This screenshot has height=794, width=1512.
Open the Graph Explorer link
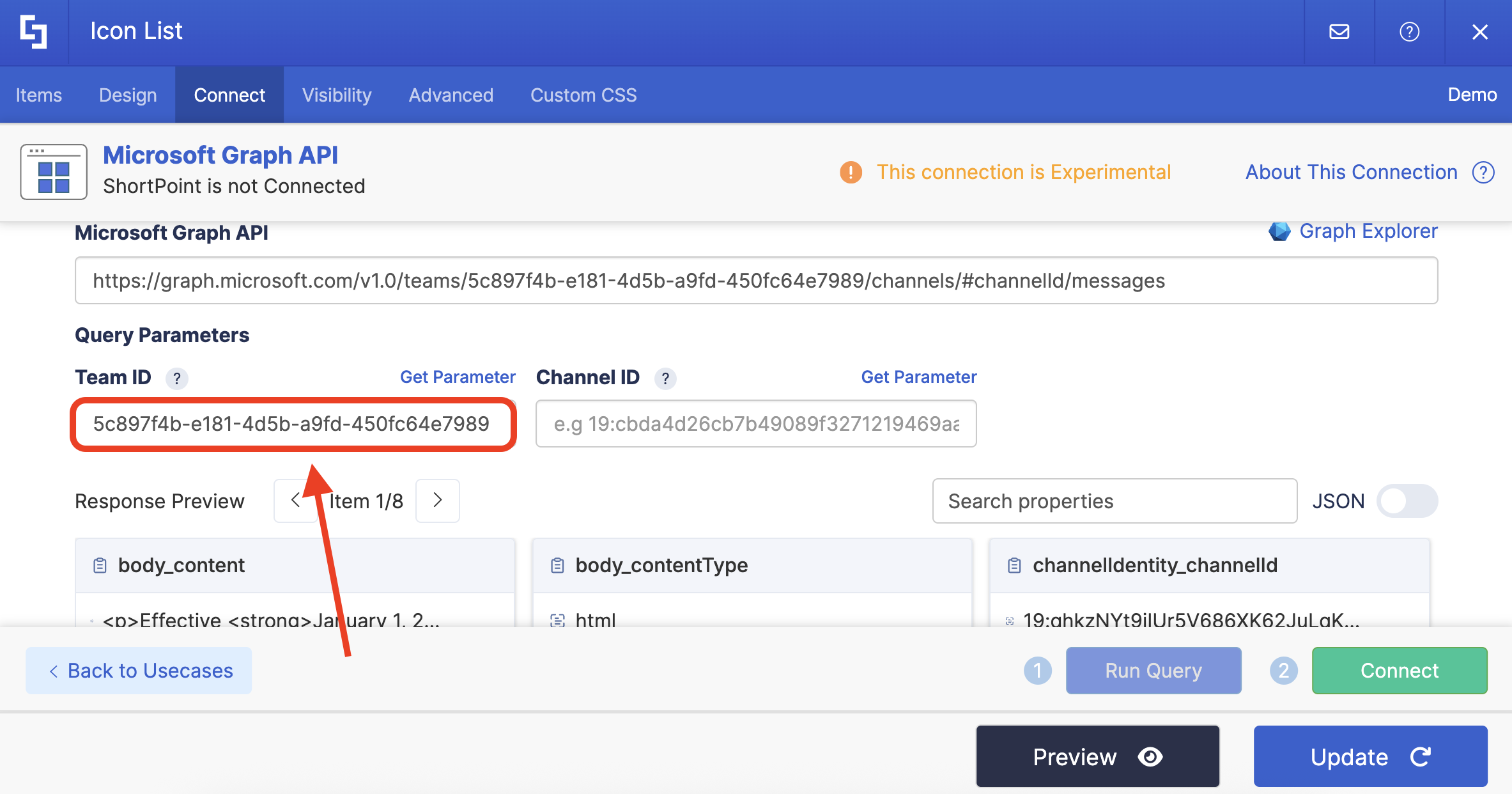1368,231
